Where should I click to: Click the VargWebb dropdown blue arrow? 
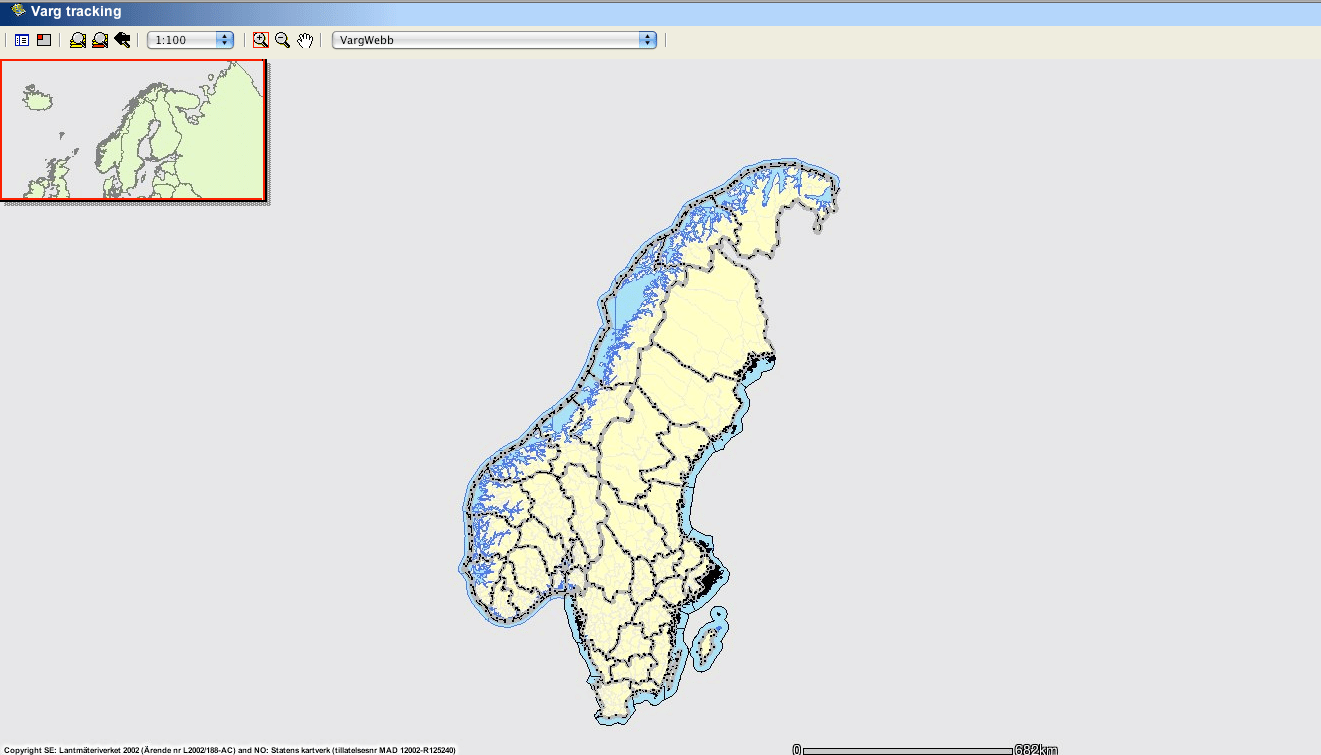(x=647, y=40)
